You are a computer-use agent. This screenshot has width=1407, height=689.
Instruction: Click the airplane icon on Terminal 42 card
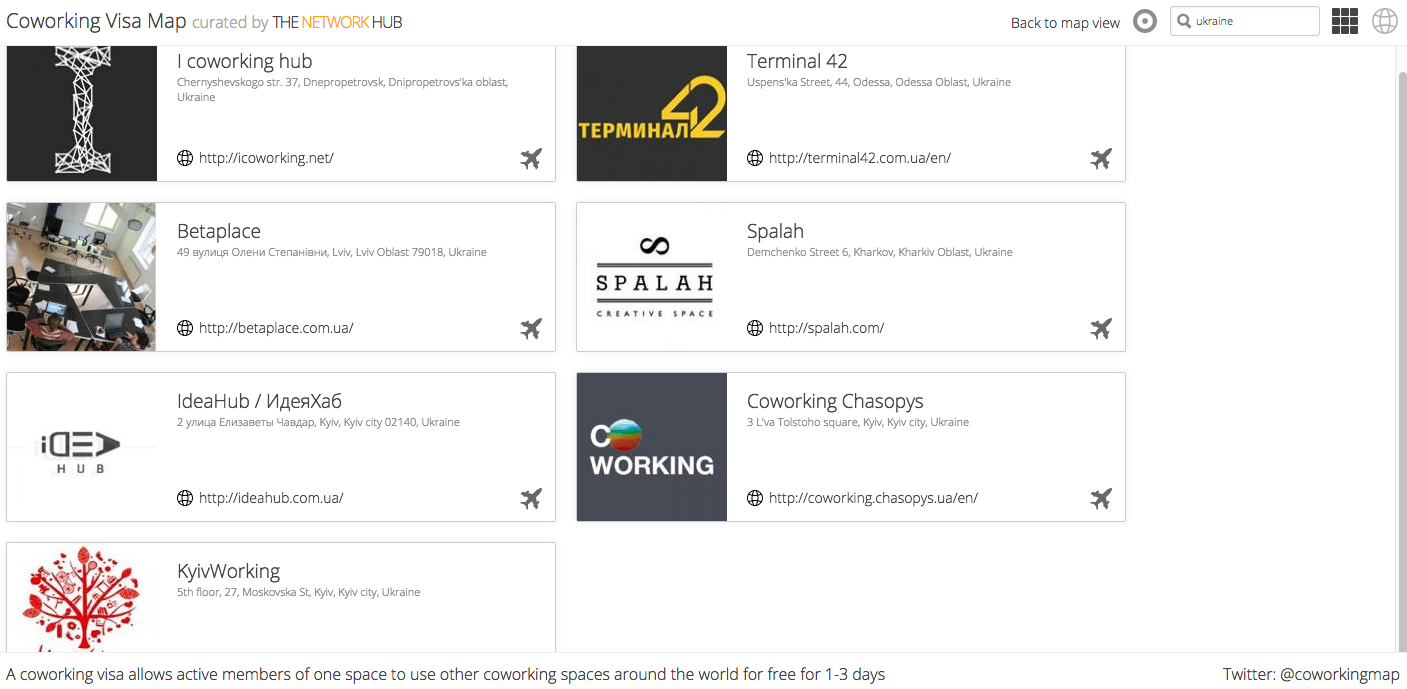pyautogui.click(x=1101, y=158)
